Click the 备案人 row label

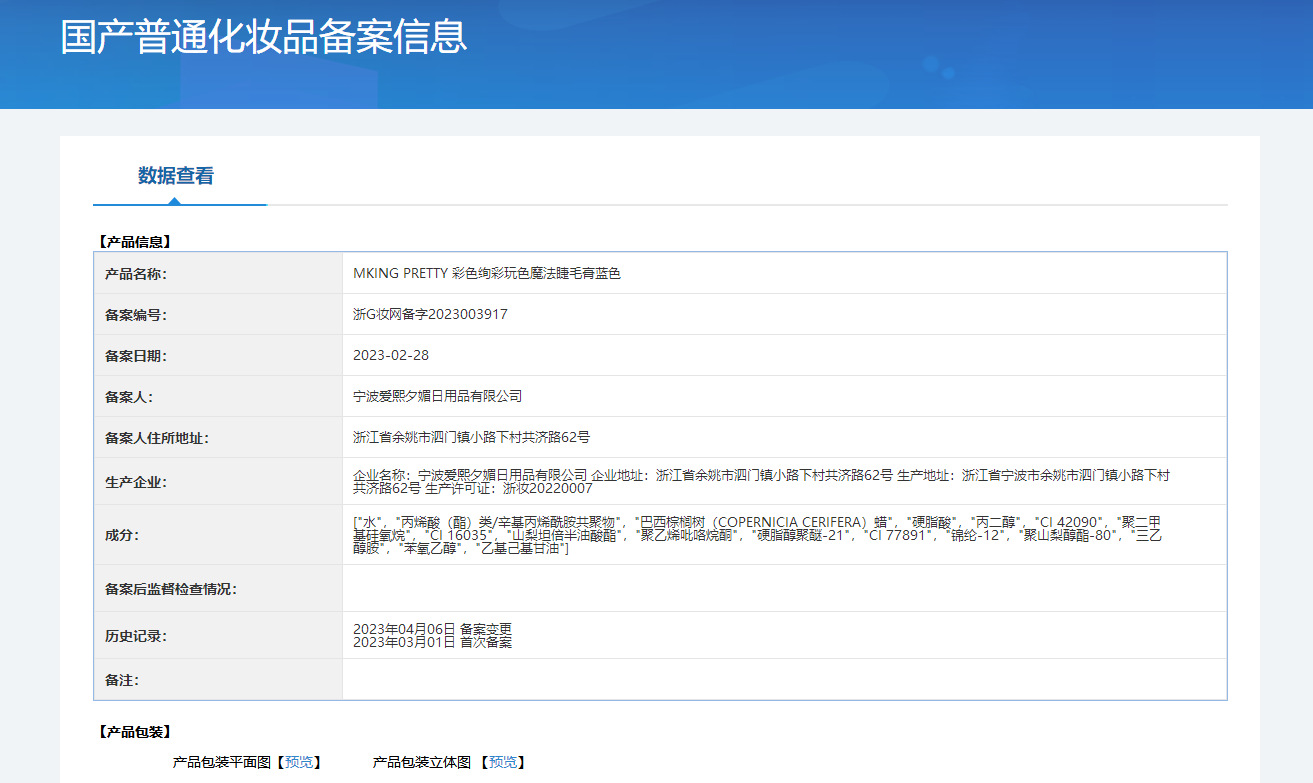coord(129,397)
